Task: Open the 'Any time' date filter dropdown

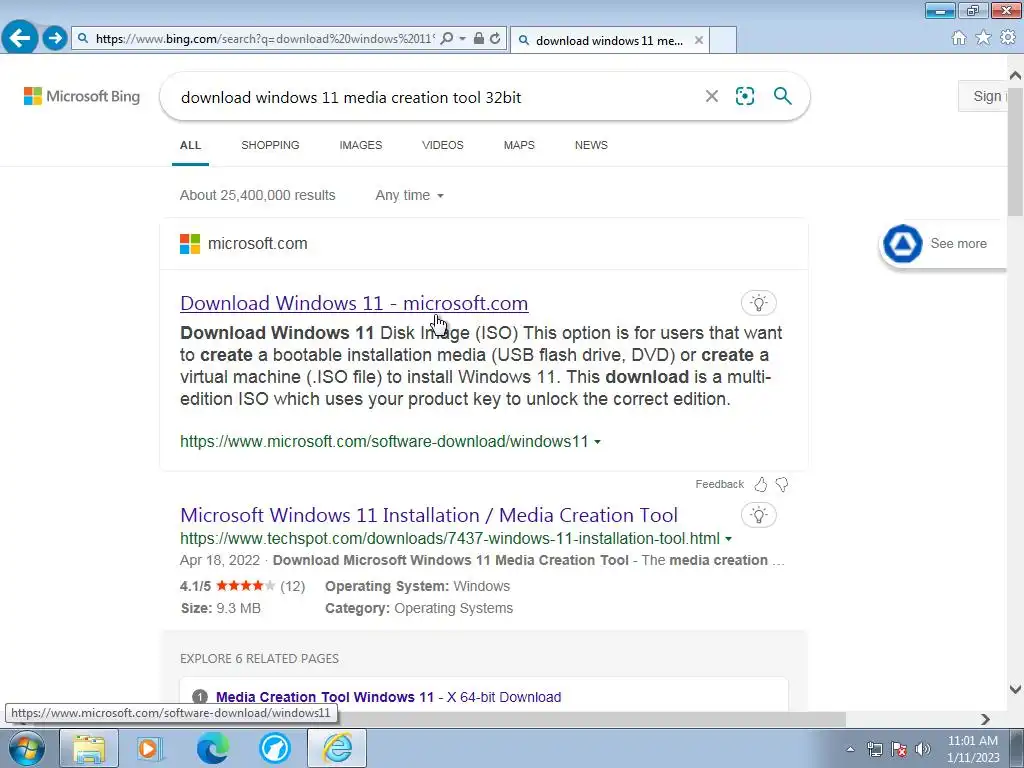Action: tap(409, 195)
